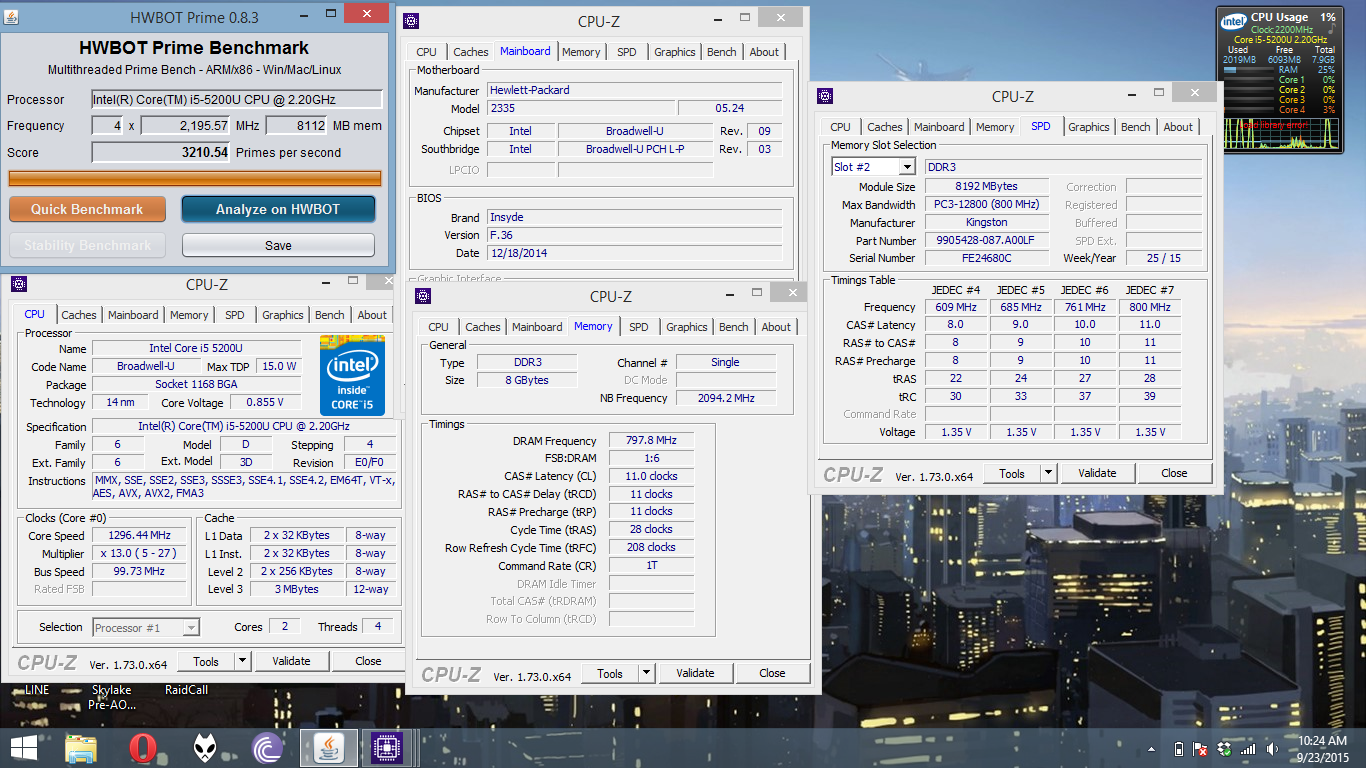Image resolution: width=1366 pixels, height=768 pixels.
Task: Click the Stability Benchmark button
Action: click(87, 245)
